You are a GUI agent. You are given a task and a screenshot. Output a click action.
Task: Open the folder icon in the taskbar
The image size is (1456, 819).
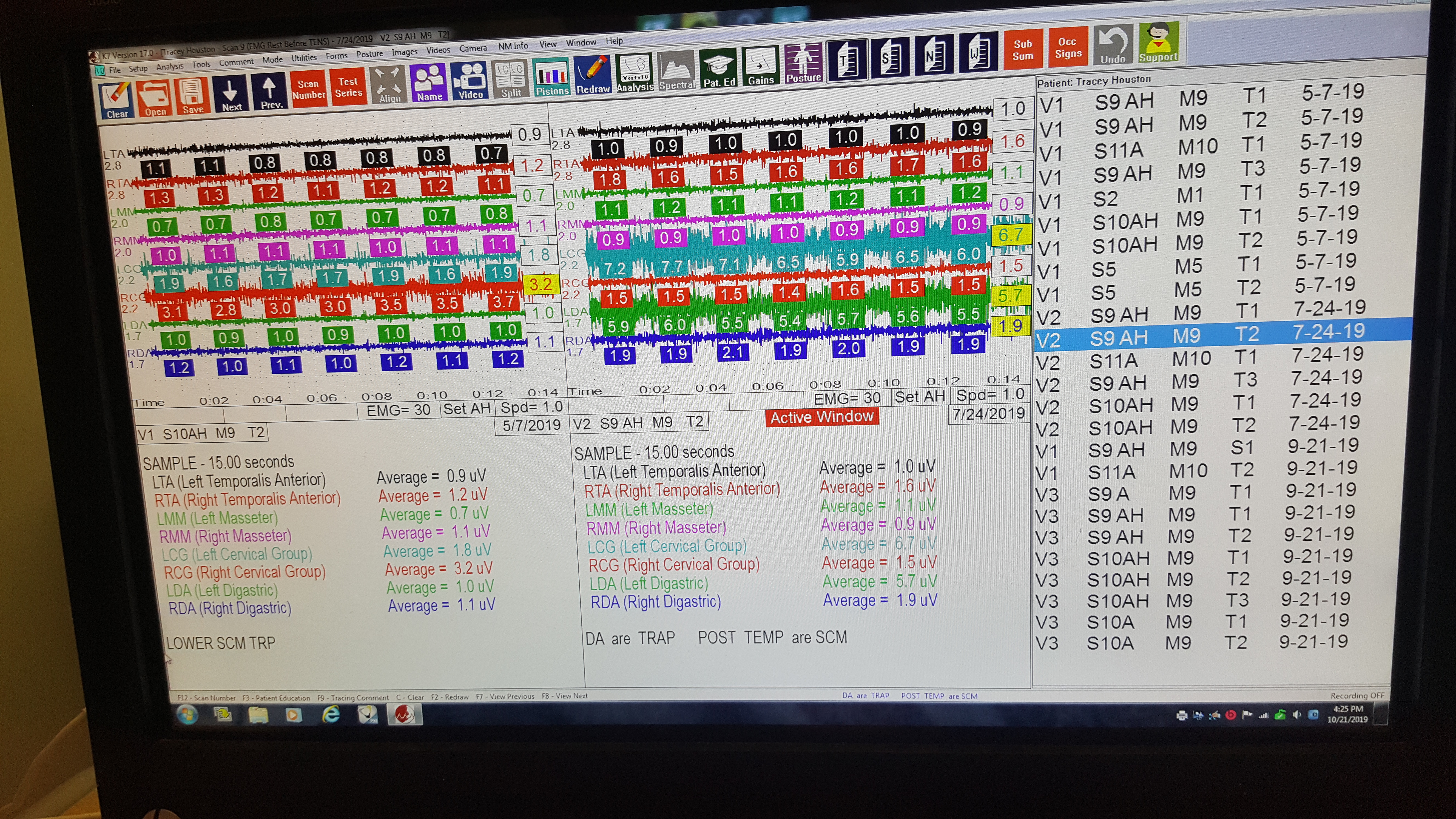tap(258, 716)
